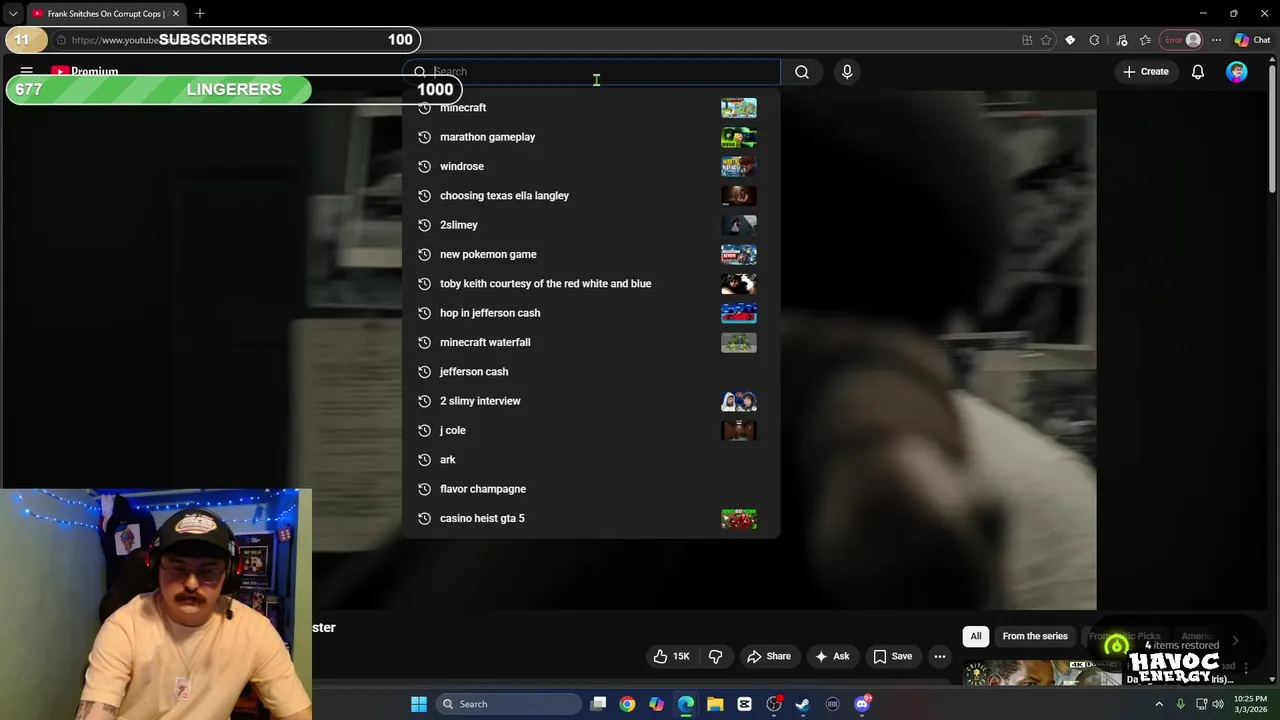This screenshot has height=720, width=1280.
Task: Open Microsoft Edge from the taskbar
Action: coord(686,704)
